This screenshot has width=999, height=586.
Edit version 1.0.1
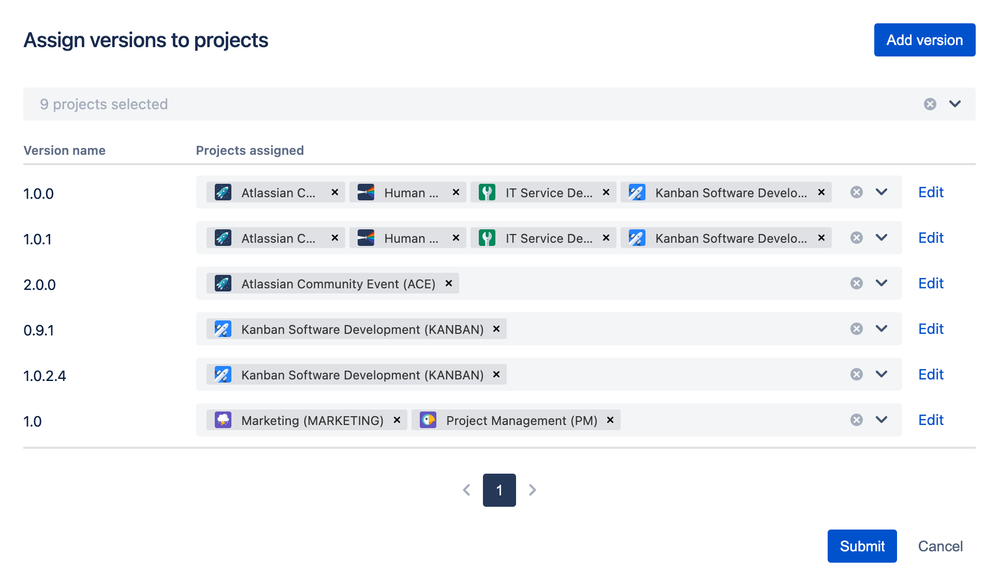pos(930,238)
